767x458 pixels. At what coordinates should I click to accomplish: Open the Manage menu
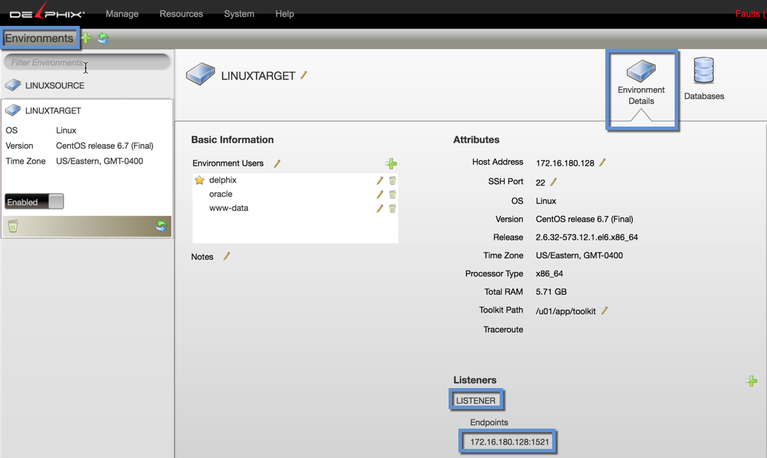[x=122, y=14]
